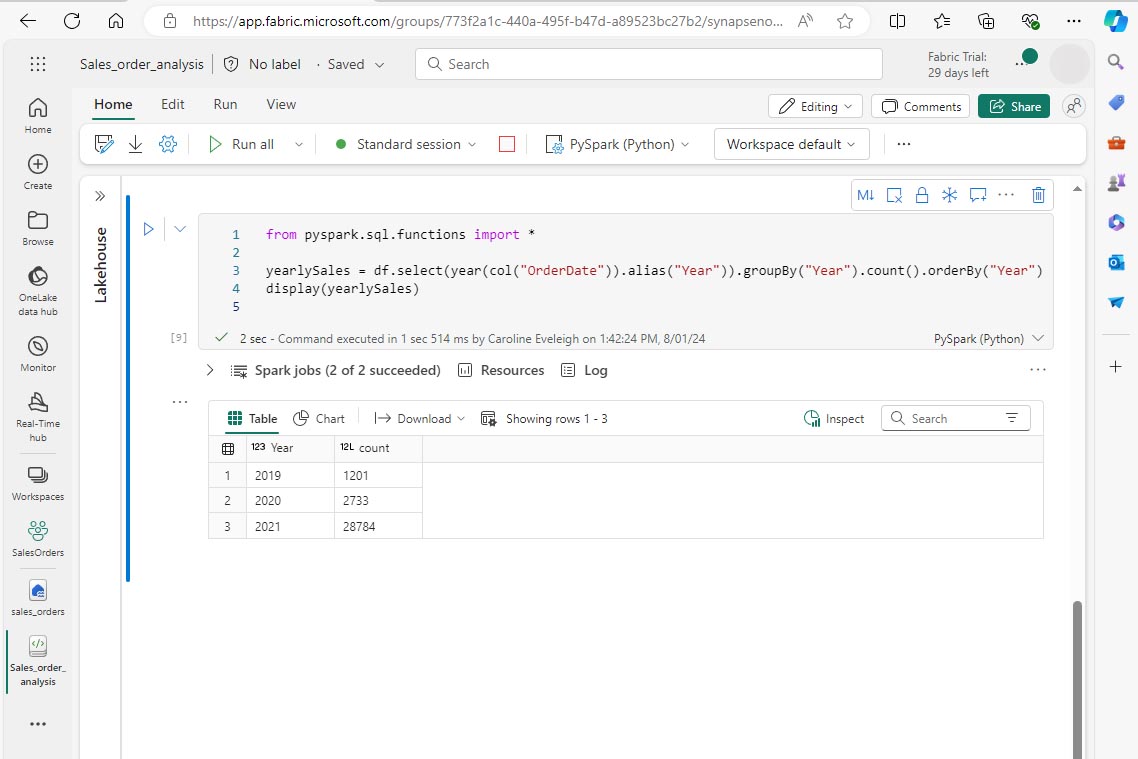
Task: Click the save notebook icon in the toolbar
Action: pos(105,144)
